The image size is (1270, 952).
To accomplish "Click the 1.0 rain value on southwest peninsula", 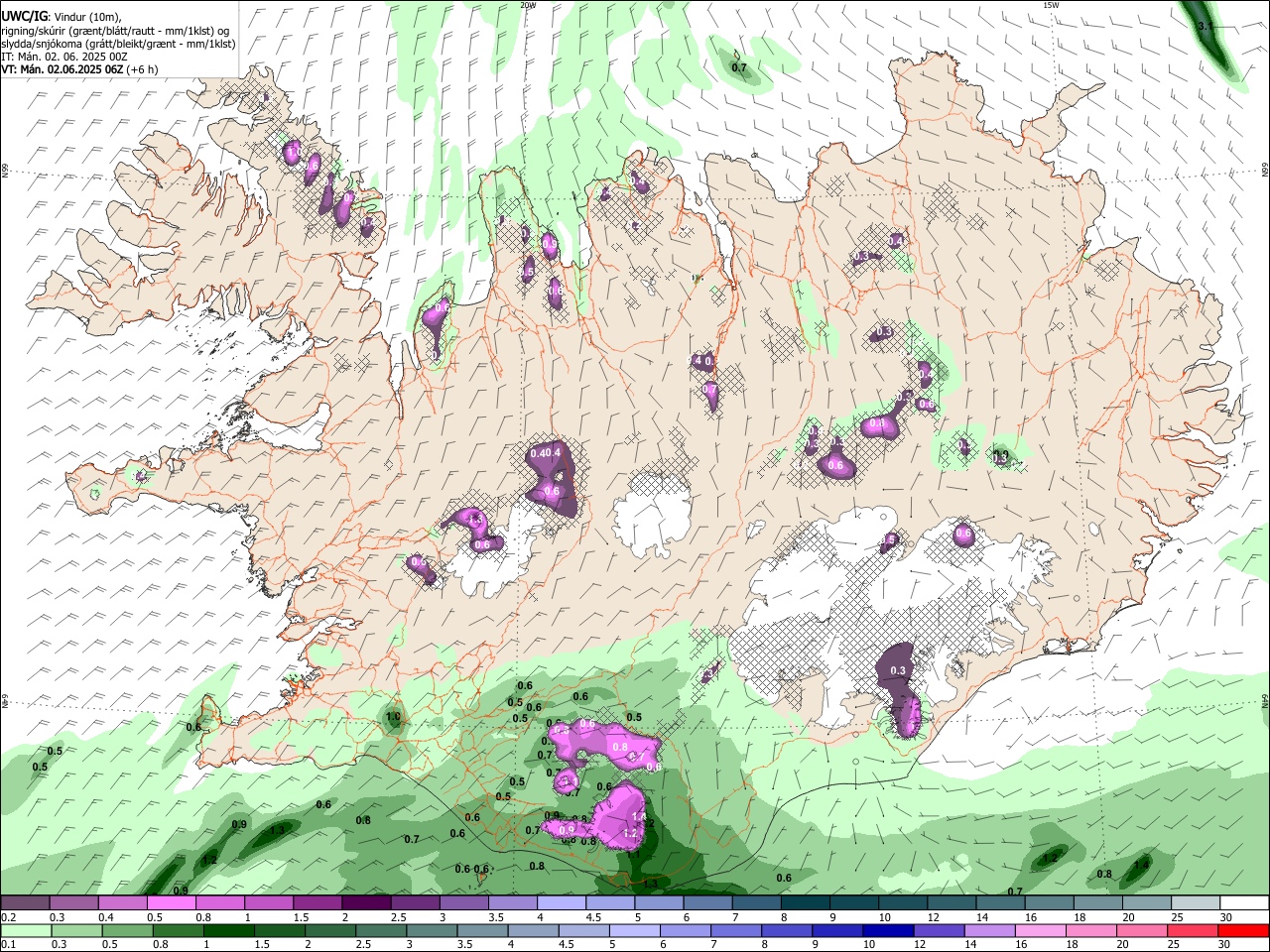I will (393, 717).
